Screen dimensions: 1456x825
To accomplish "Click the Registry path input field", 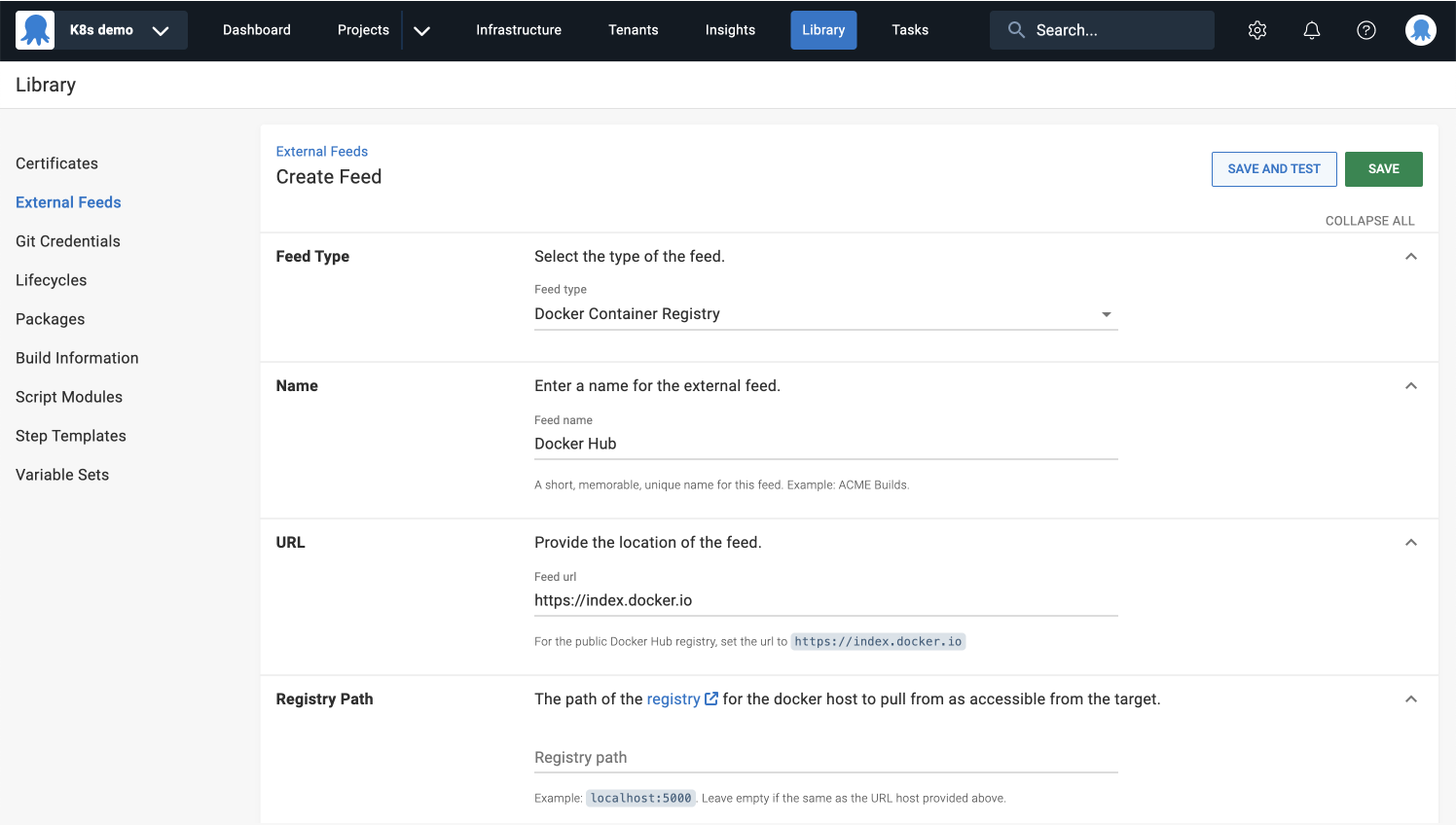I will [x=825, y=757].
